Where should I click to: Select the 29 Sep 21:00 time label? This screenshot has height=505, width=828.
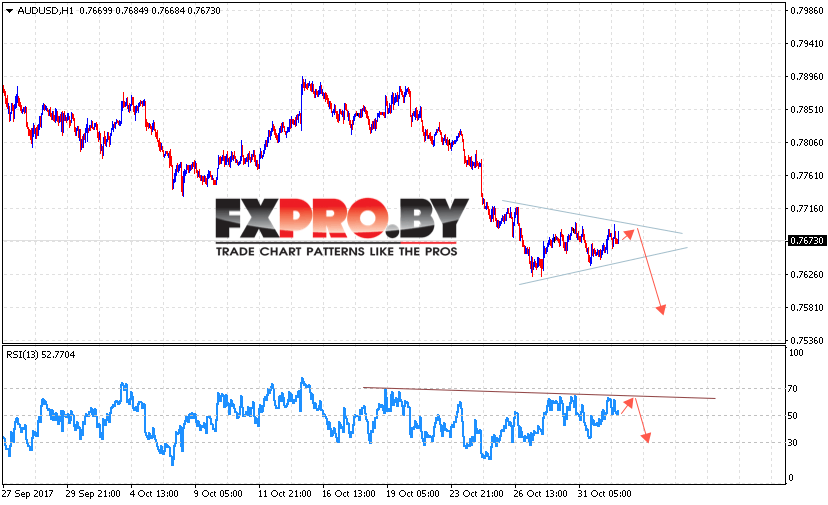93,494
